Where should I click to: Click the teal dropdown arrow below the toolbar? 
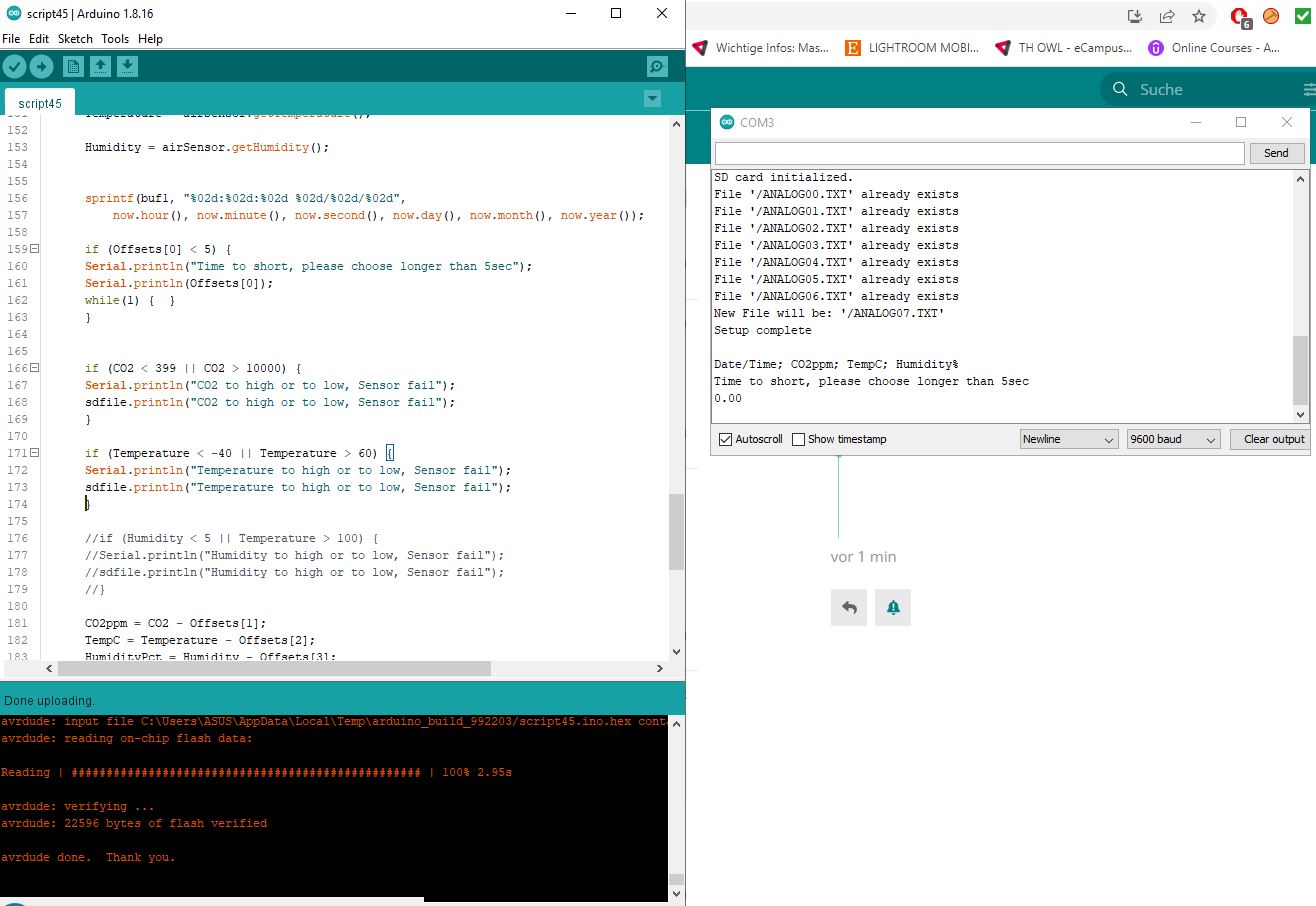tap(652, 98)
